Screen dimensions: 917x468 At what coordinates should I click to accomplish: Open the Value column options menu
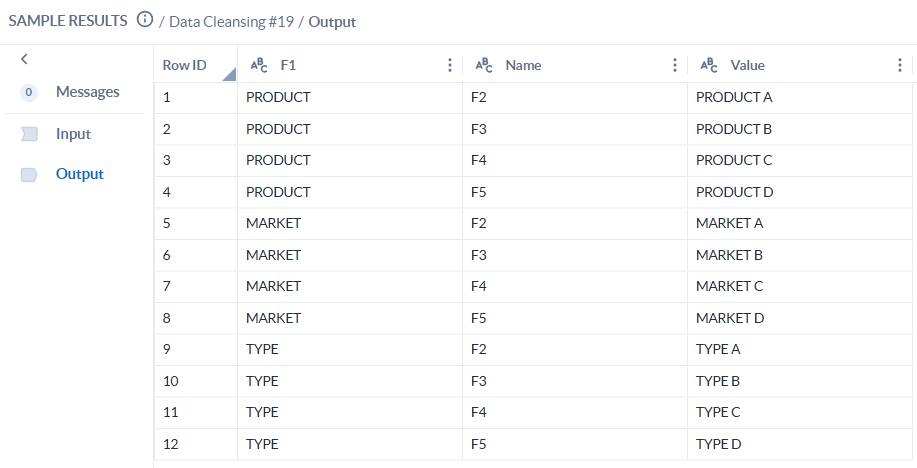click(x=900, y=65)
